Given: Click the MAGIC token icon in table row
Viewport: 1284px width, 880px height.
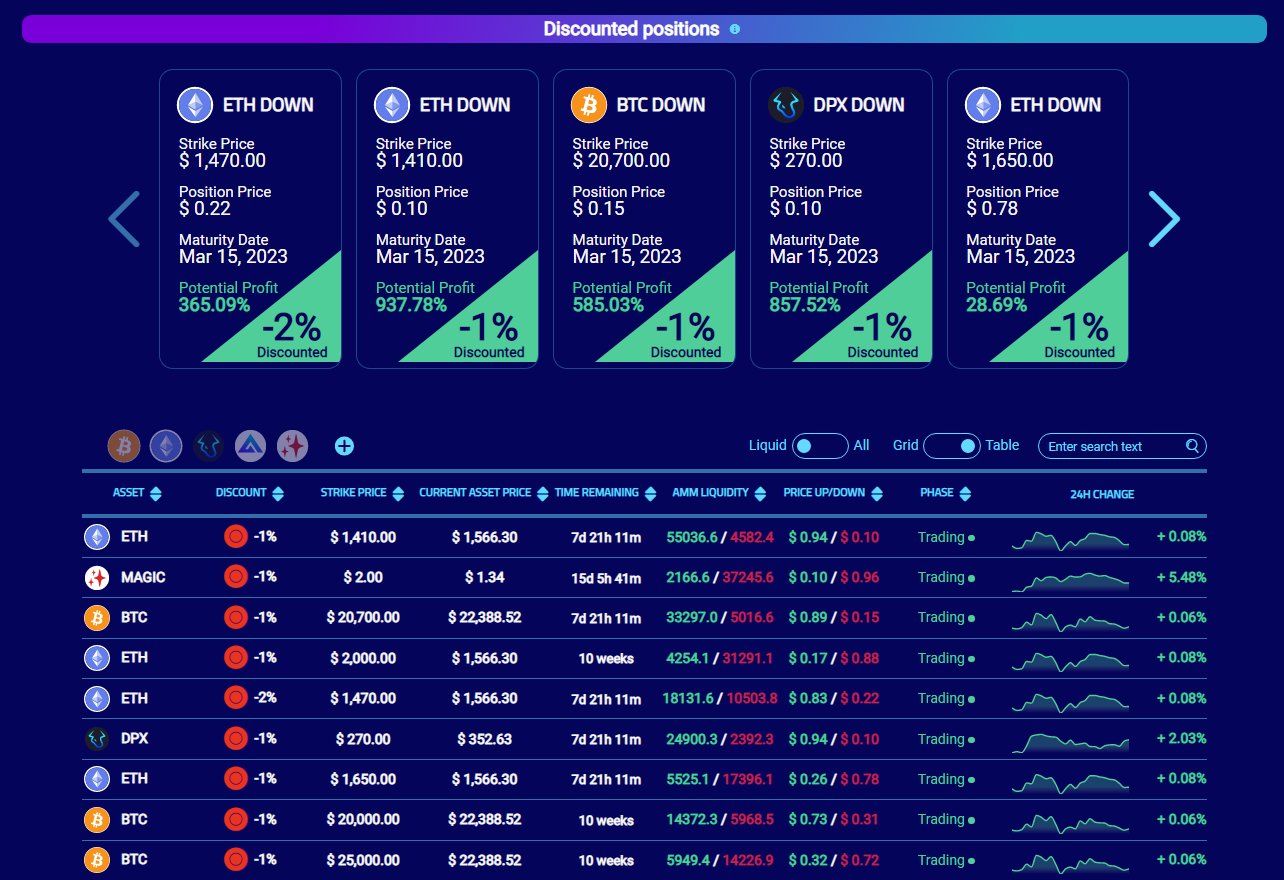Looking at the screenshot, I should point(97,577).
